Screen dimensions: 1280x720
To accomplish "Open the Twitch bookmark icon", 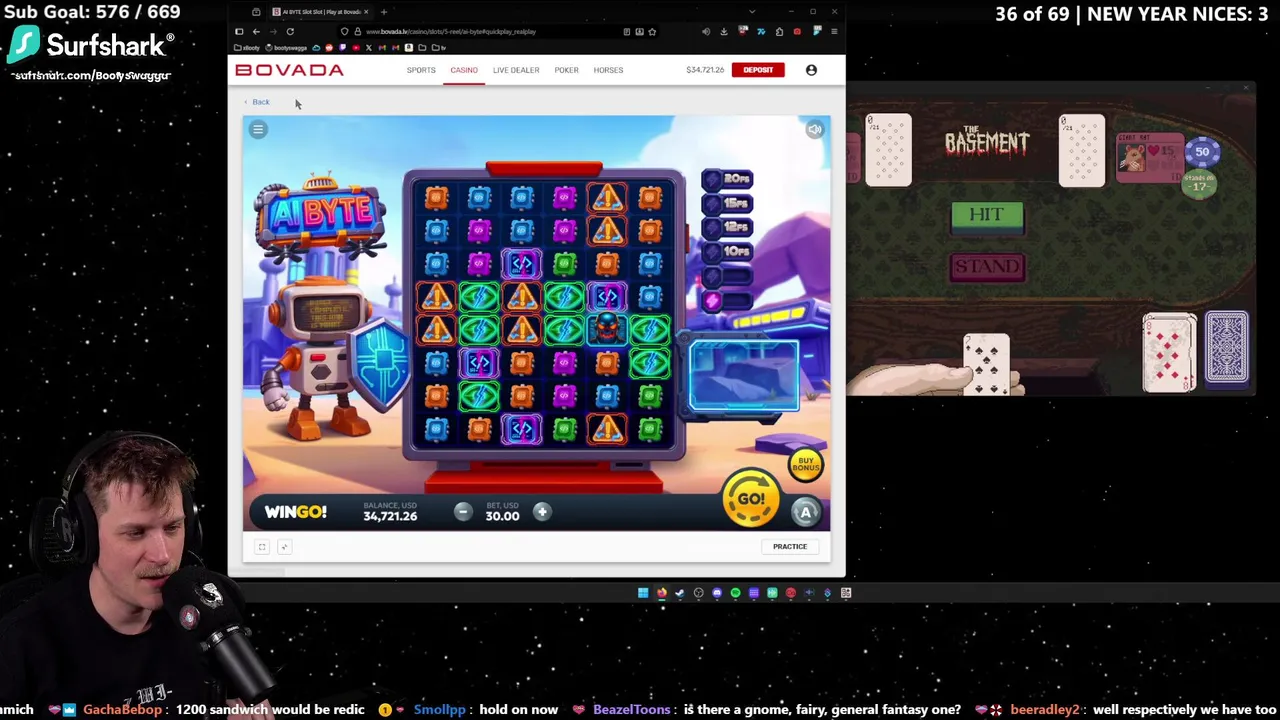I will [342, 47].
